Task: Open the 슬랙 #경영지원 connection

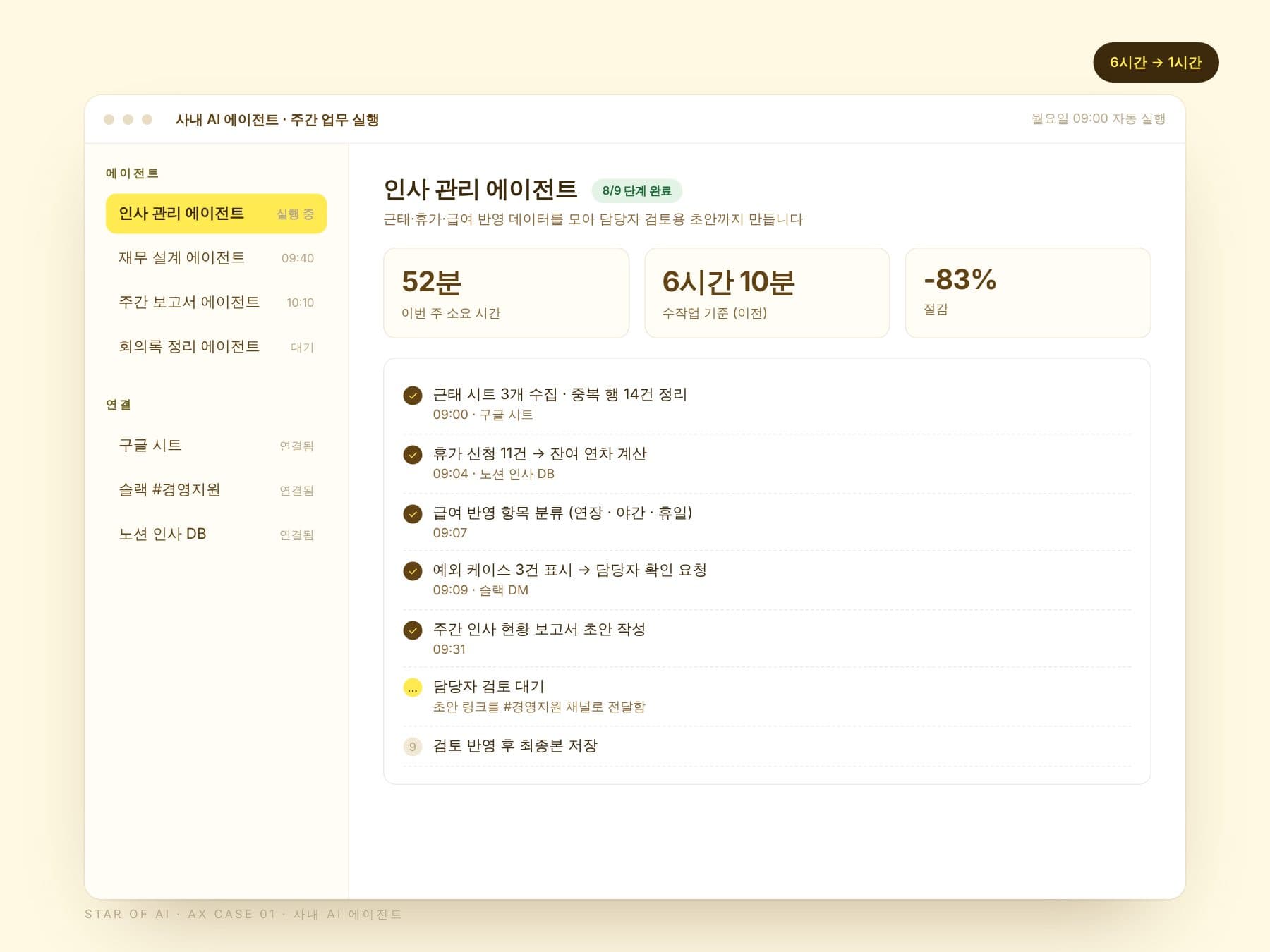Action: pos(216,490)
